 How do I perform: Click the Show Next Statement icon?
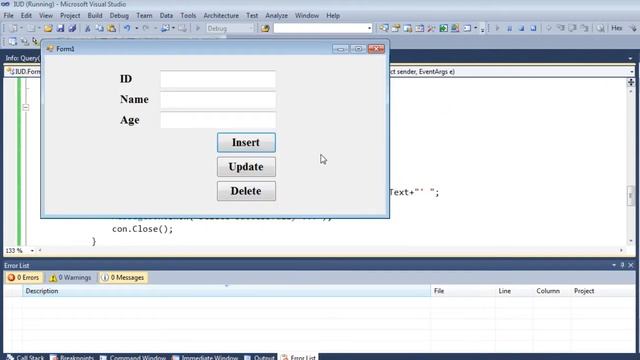[x=549, y=28]
